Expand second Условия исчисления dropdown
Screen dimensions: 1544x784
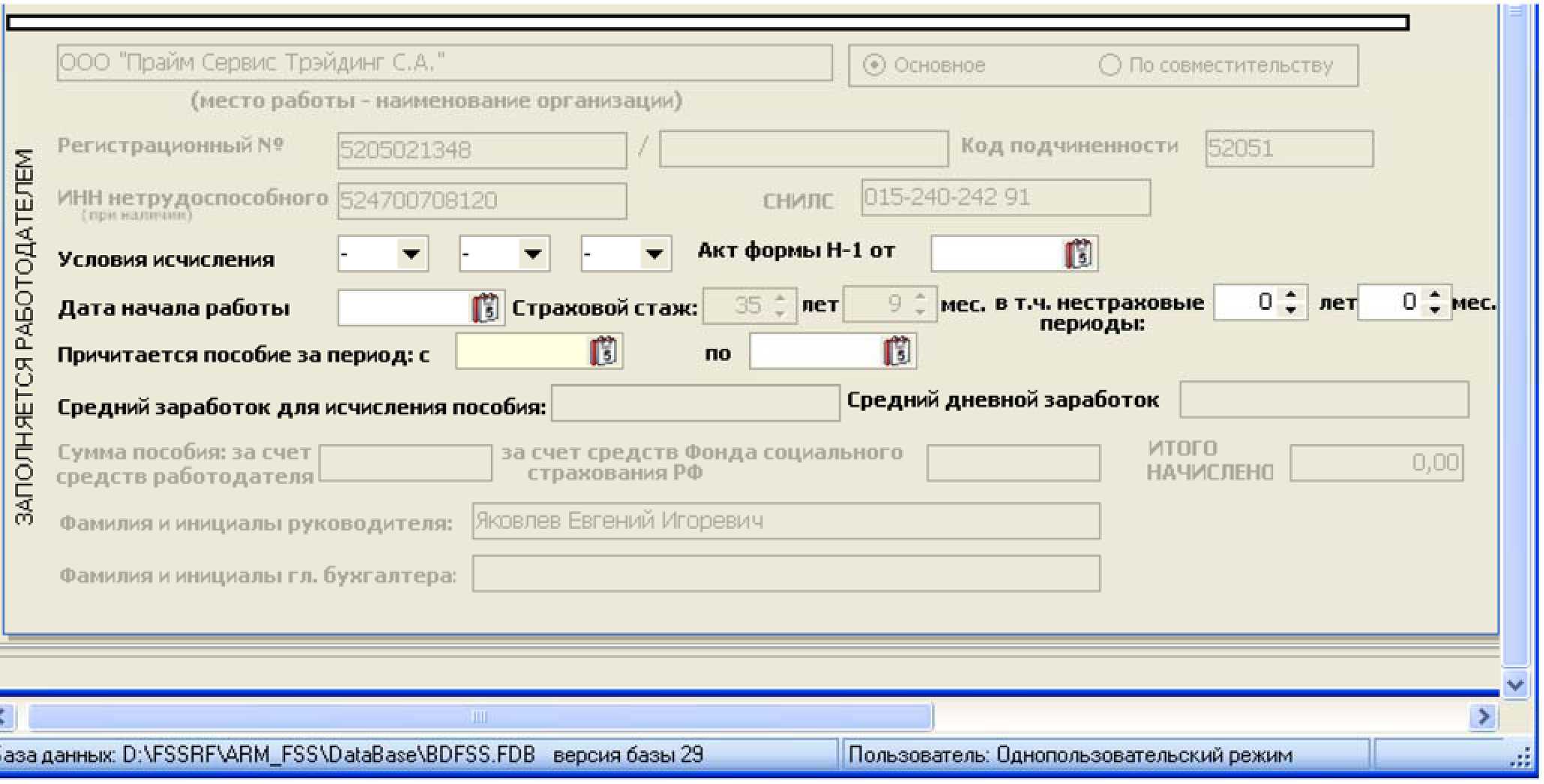tap(532, 254)
